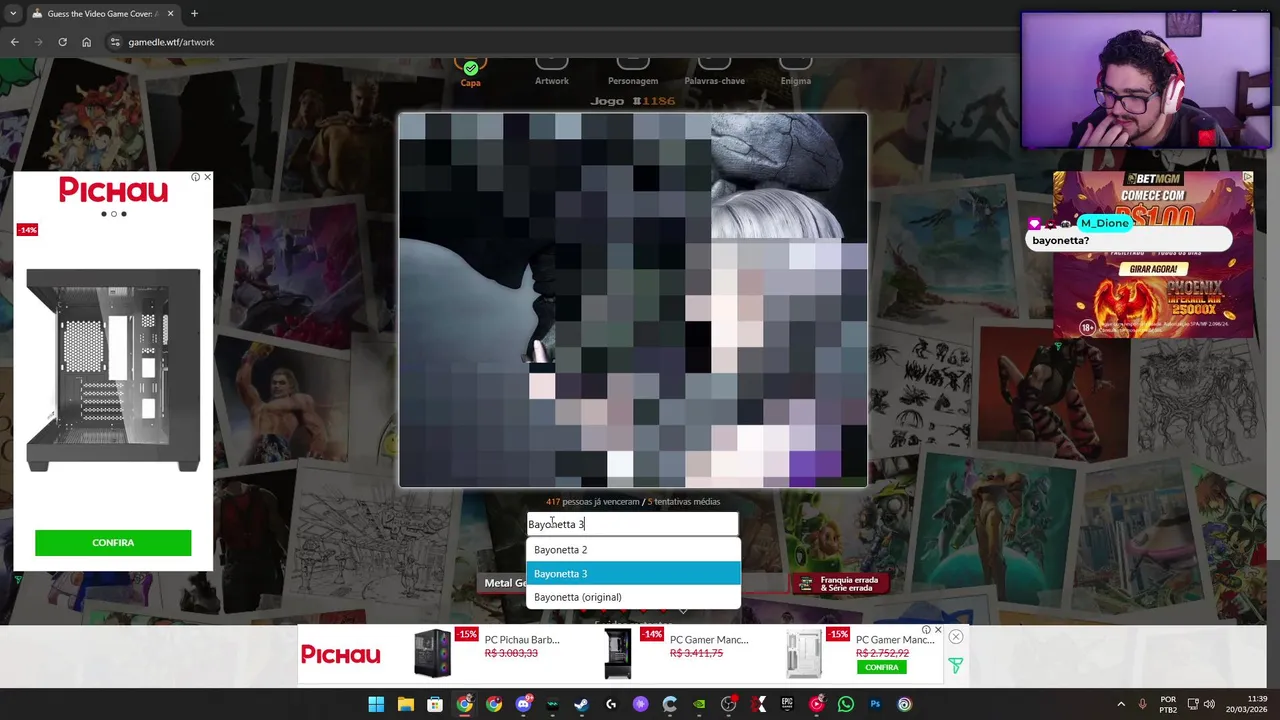The height and width of the screenshot is (720, 1280).
Task: Show hidden system tray icons
Action: click(1121, 704)
